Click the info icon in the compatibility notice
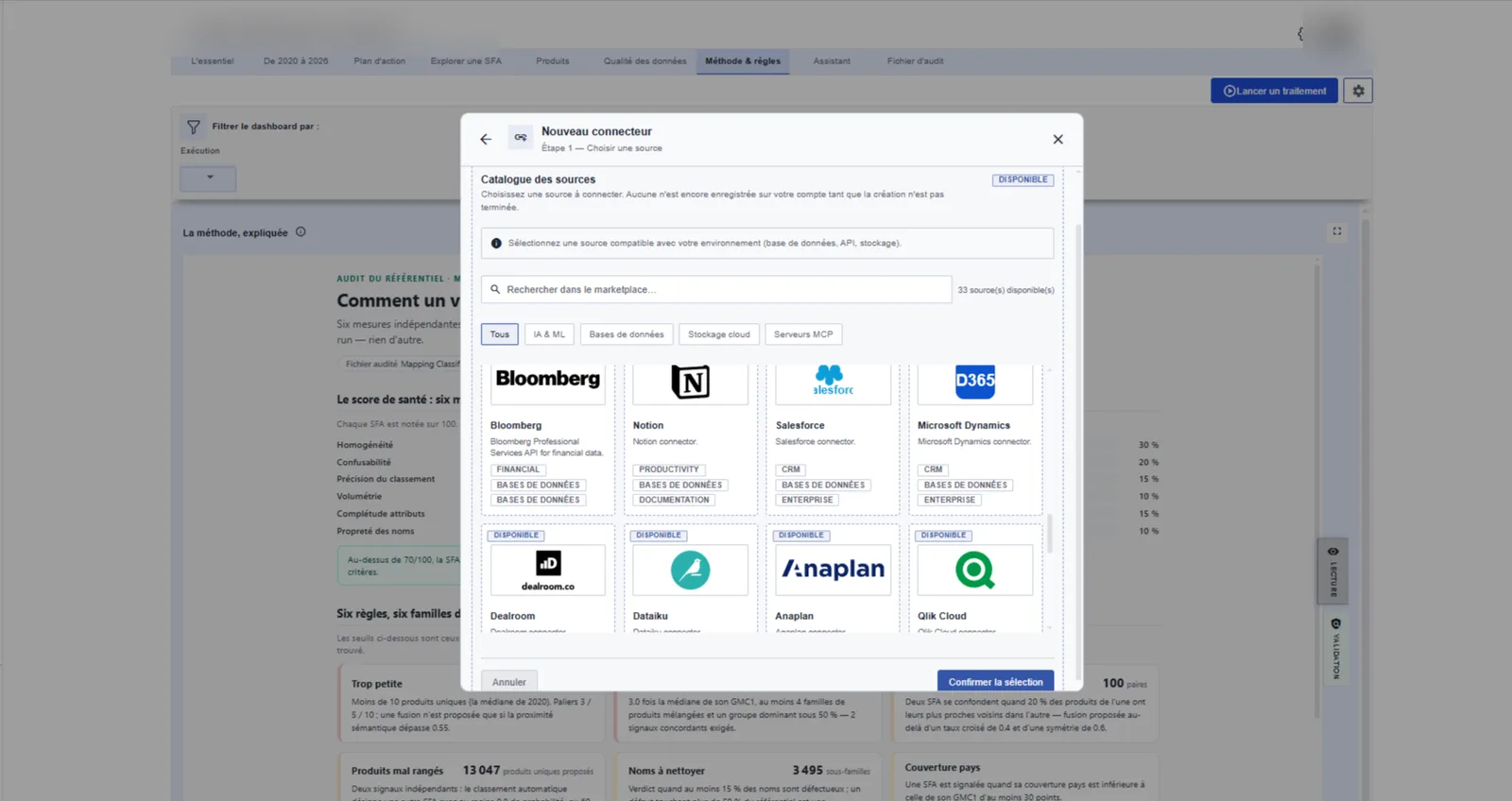Image resolution: width=1512 pixels, height=801 pixels. (496, 243)
